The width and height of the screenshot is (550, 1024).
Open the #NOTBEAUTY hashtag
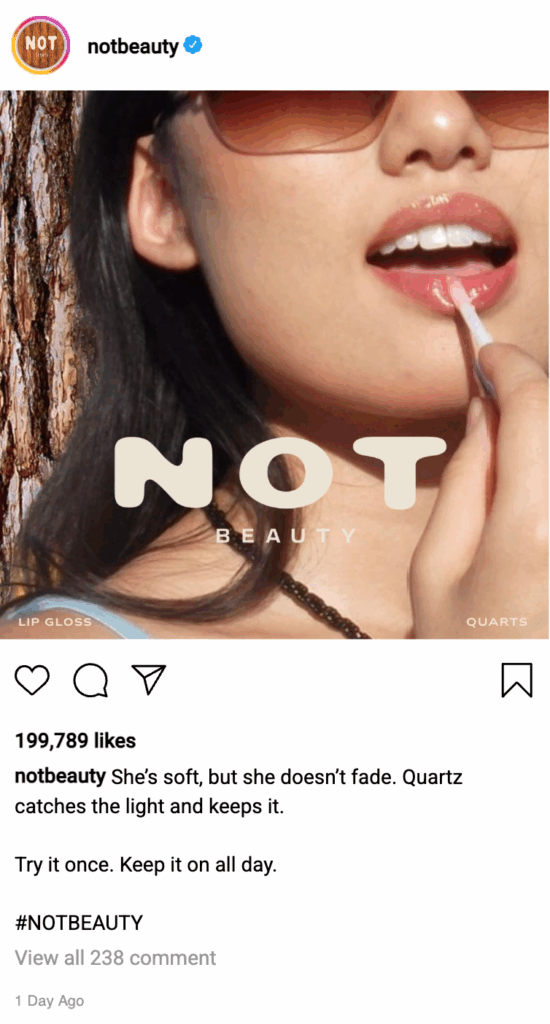tap(78, 923)
